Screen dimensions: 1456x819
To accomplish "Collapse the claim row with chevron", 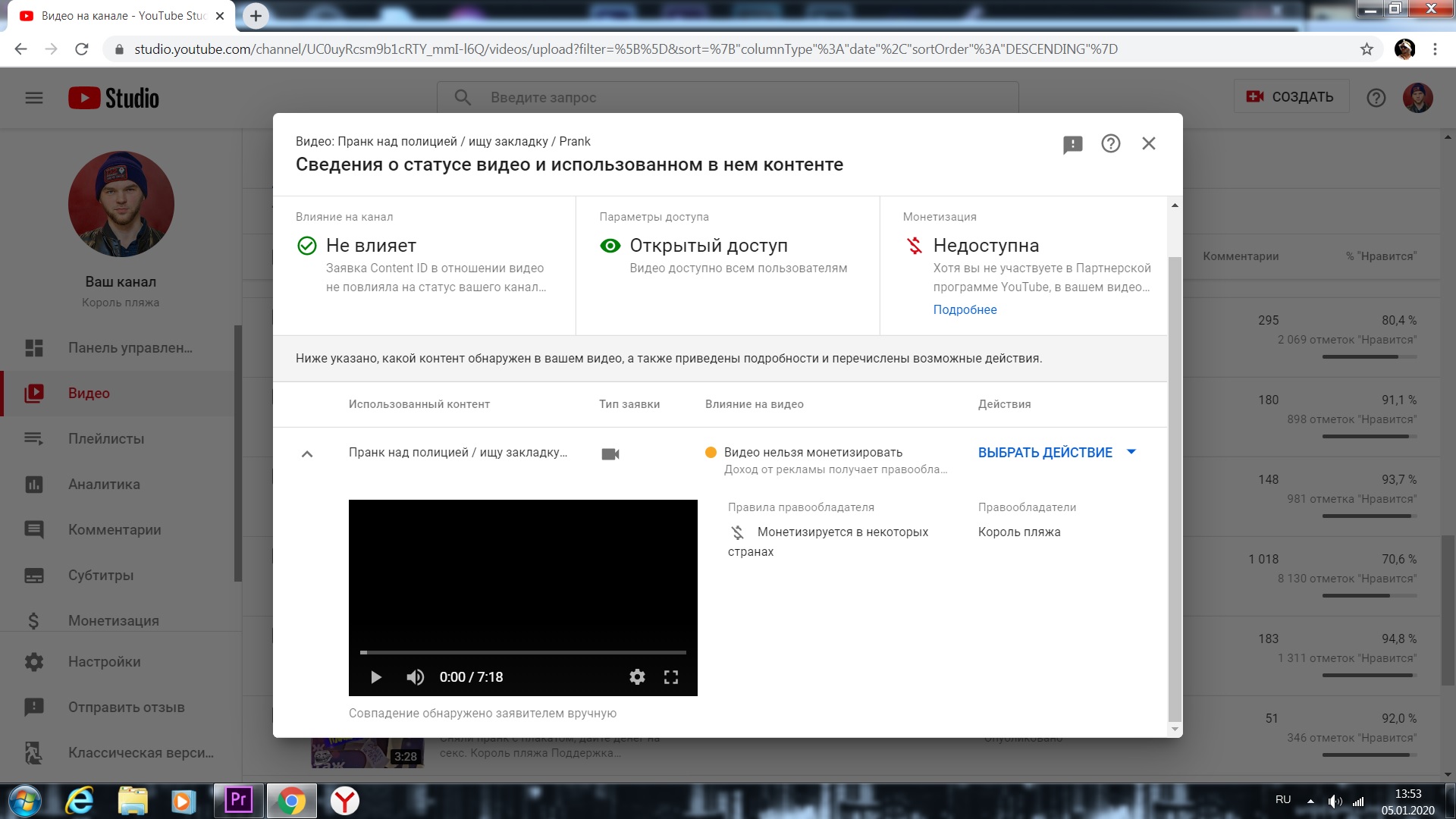I will [x=307, y=453].
